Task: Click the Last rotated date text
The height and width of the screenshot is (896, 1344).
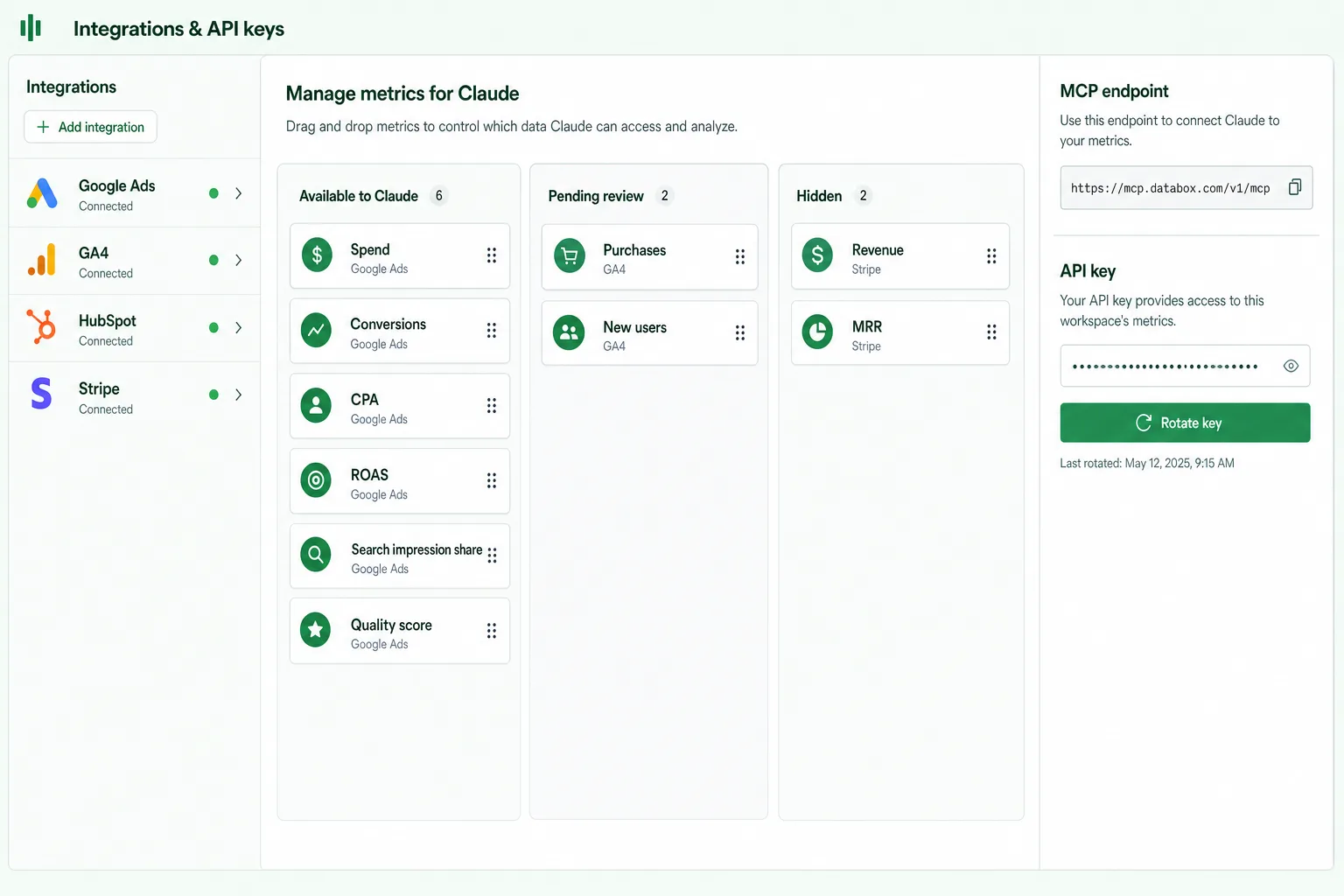Action: [1147, 463]
